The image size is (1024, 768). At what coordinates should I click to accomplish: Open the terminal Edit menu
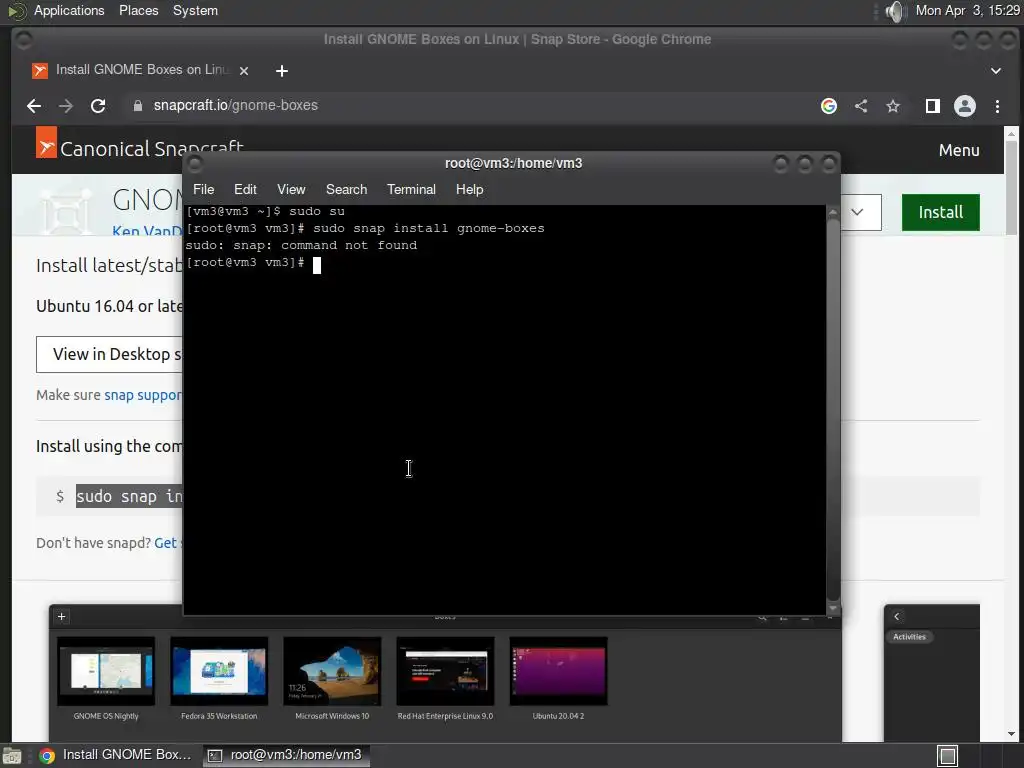(x=245, y=189)
